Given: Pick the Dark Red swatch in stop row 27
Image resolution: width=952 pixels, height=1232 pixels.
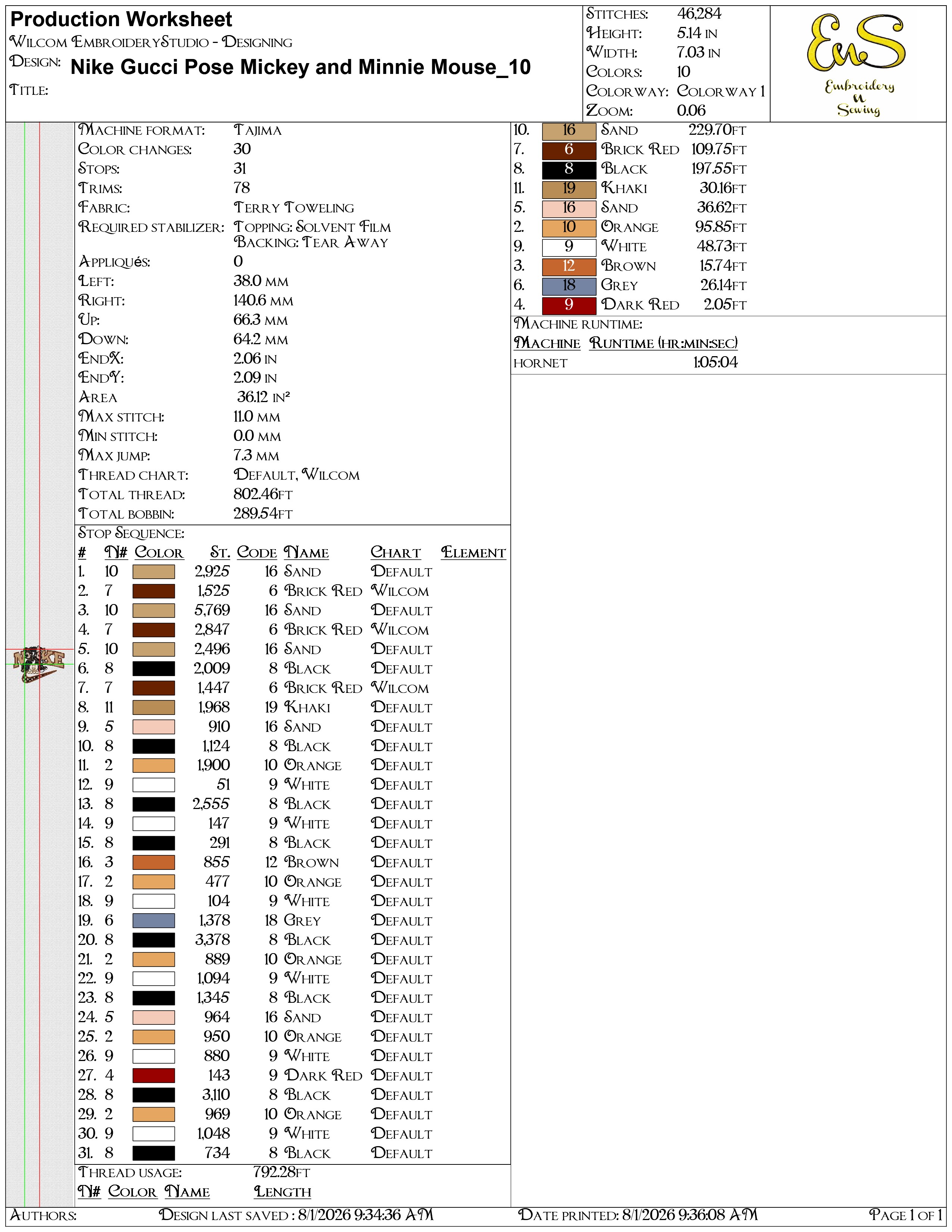Looking at the screenshot, I should click(153, 1076).
